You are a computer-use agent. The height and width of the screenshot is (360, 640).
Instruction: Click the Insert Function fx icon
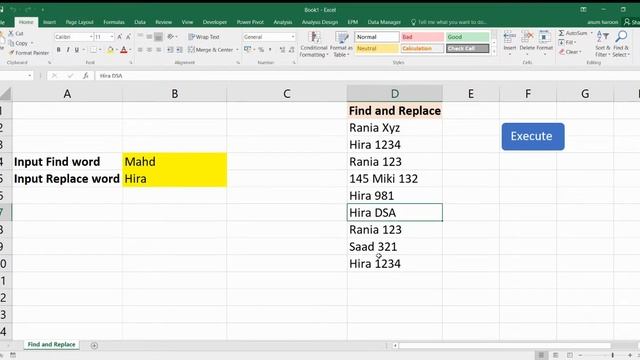coord(85,76)
